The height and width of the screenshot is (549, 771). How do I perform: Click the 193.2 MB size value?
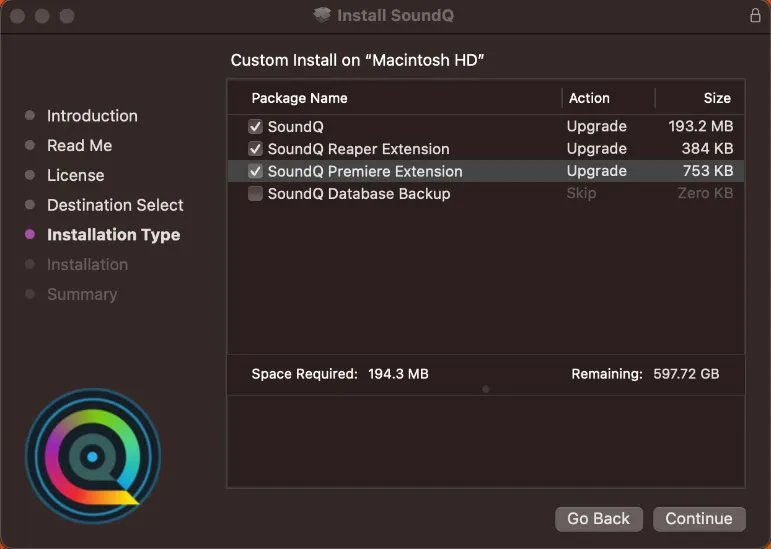tap(700, 126)
